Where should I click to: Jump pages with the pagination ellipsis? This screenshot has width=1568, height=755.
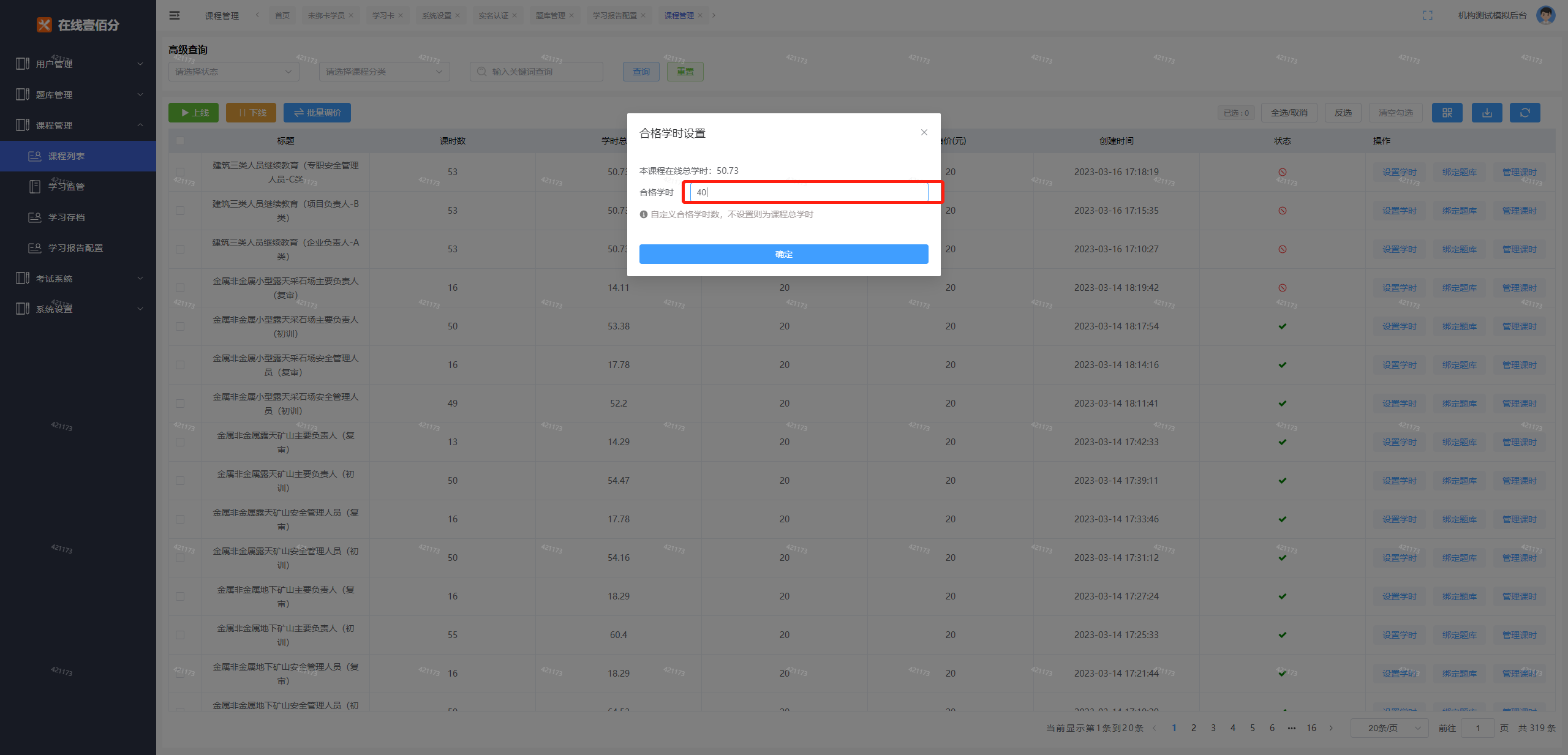point(1291,728)
